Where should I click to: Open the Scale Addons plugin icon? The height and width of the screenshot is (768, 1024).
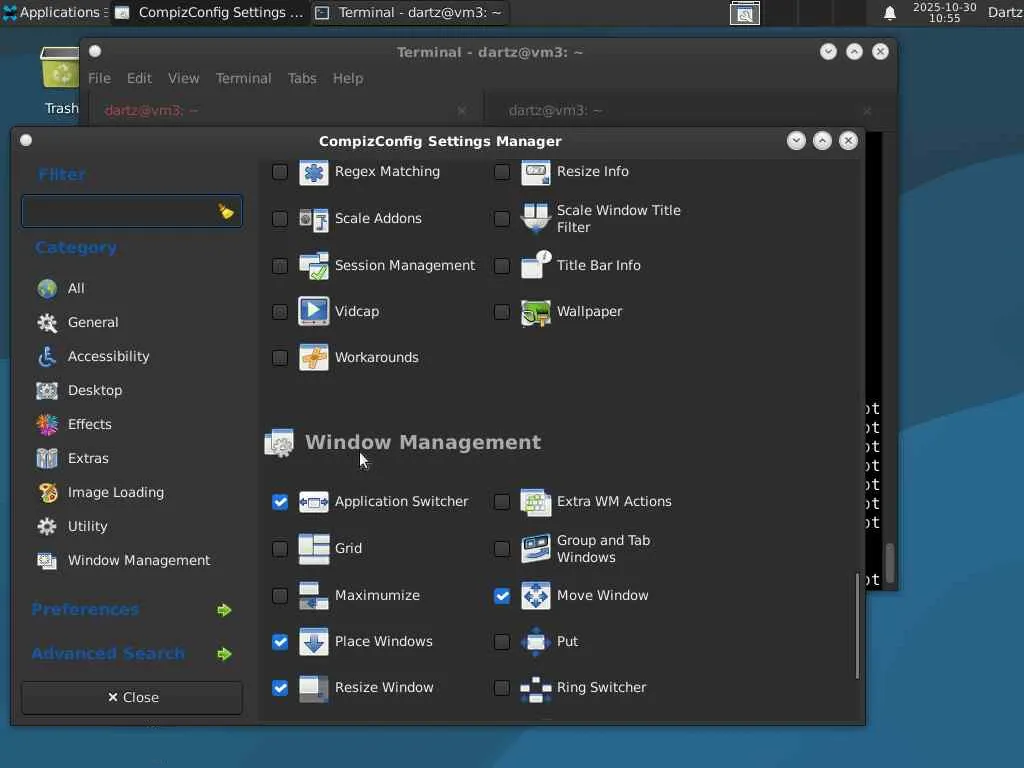[x=313, y=219]
